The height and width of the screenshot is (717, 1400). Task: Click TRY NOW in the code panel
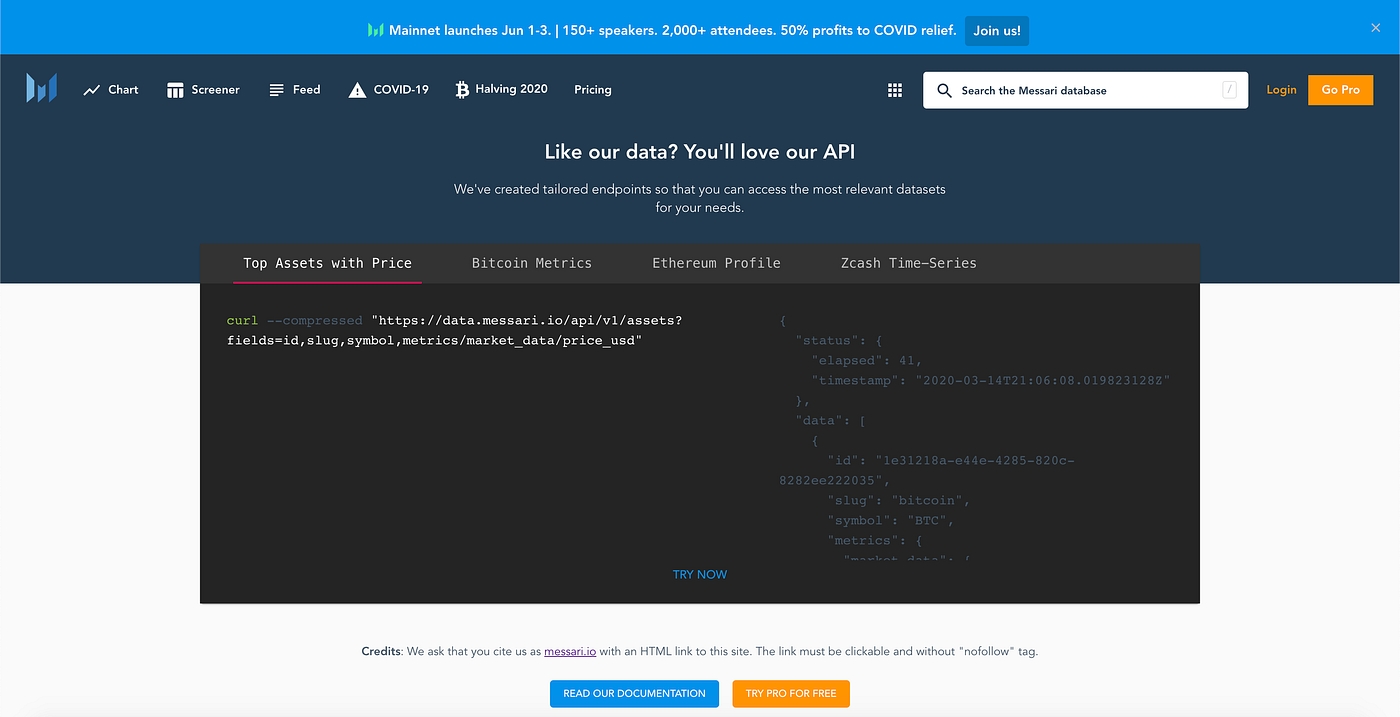click(x=699, y=575)
